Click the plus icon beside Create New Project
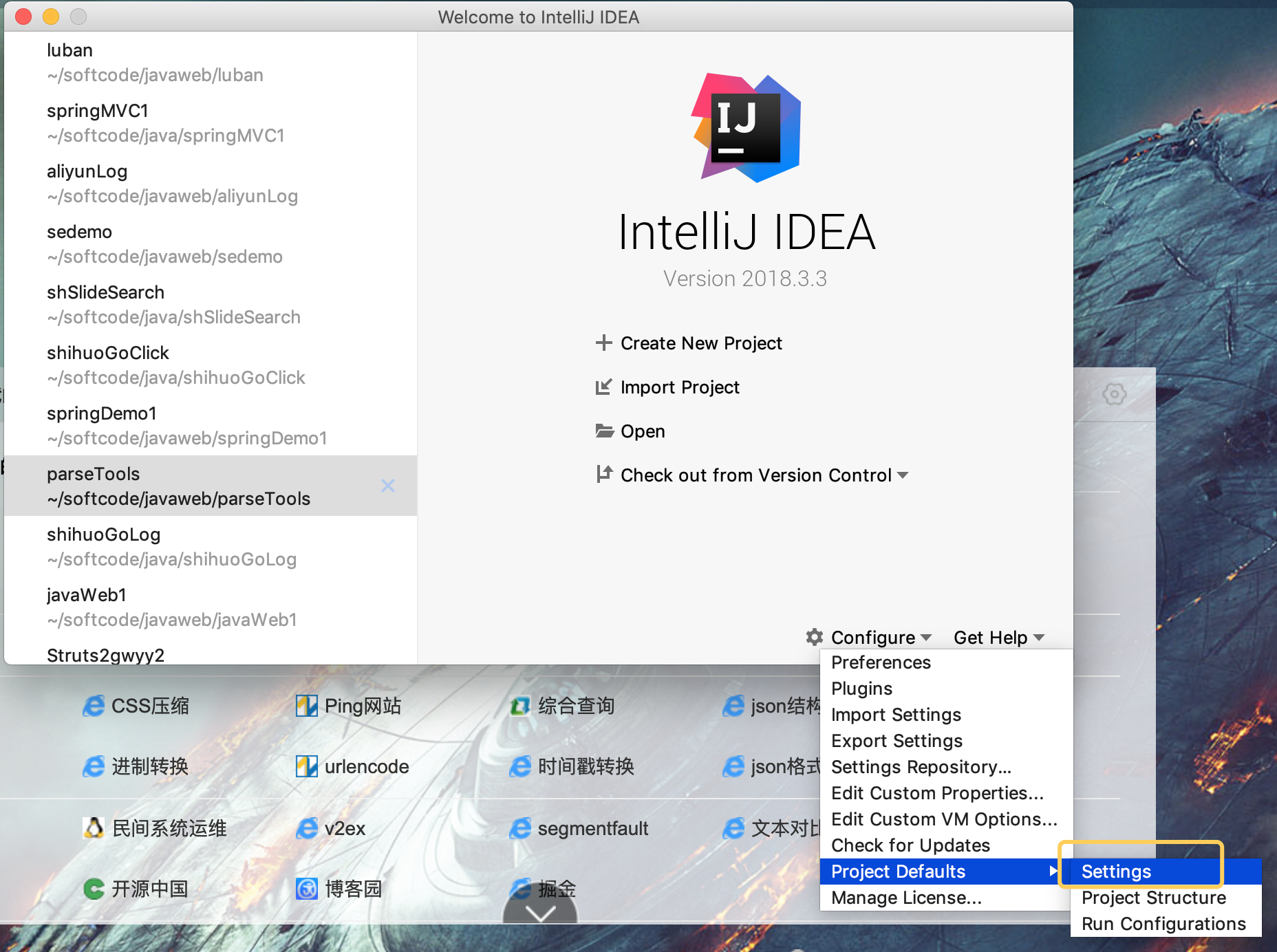Image resolution: width=1277 pixels, height=952 pixels. click(603, 343)
